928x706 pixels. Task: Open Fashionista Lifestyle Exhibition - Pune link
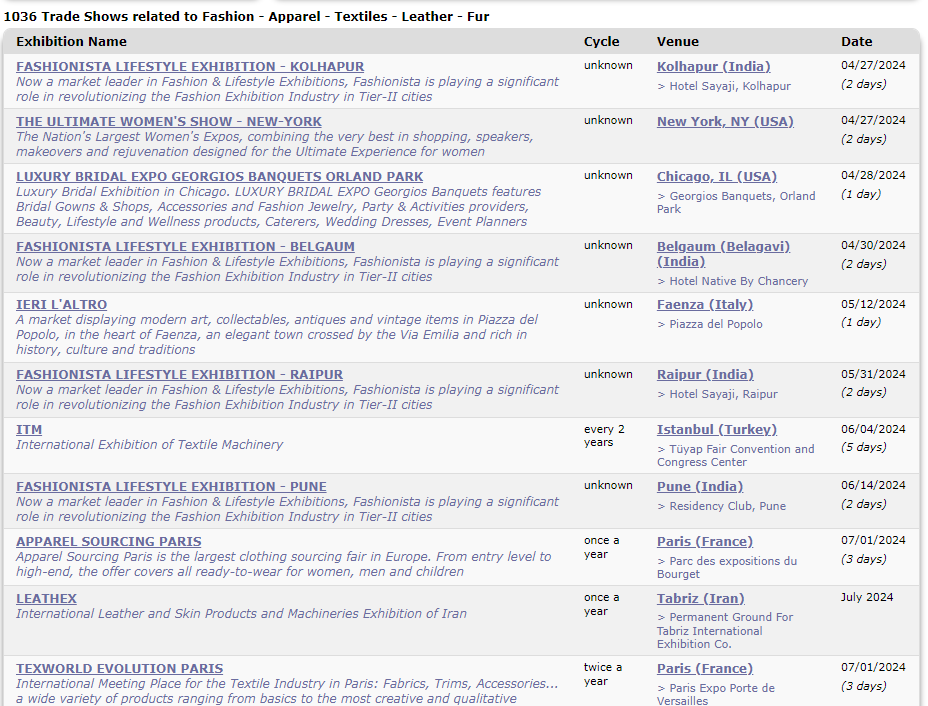171,486
